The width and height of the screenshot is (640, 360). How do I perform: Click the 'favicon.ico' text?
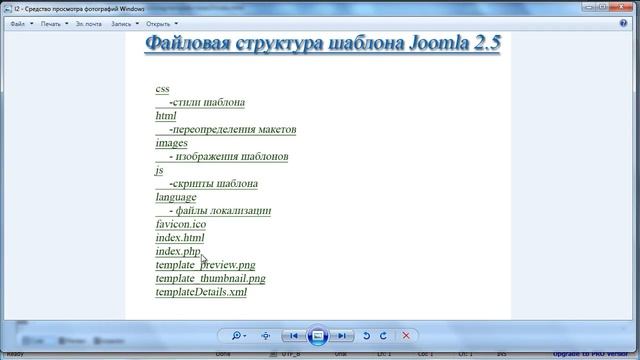(181, 224)
